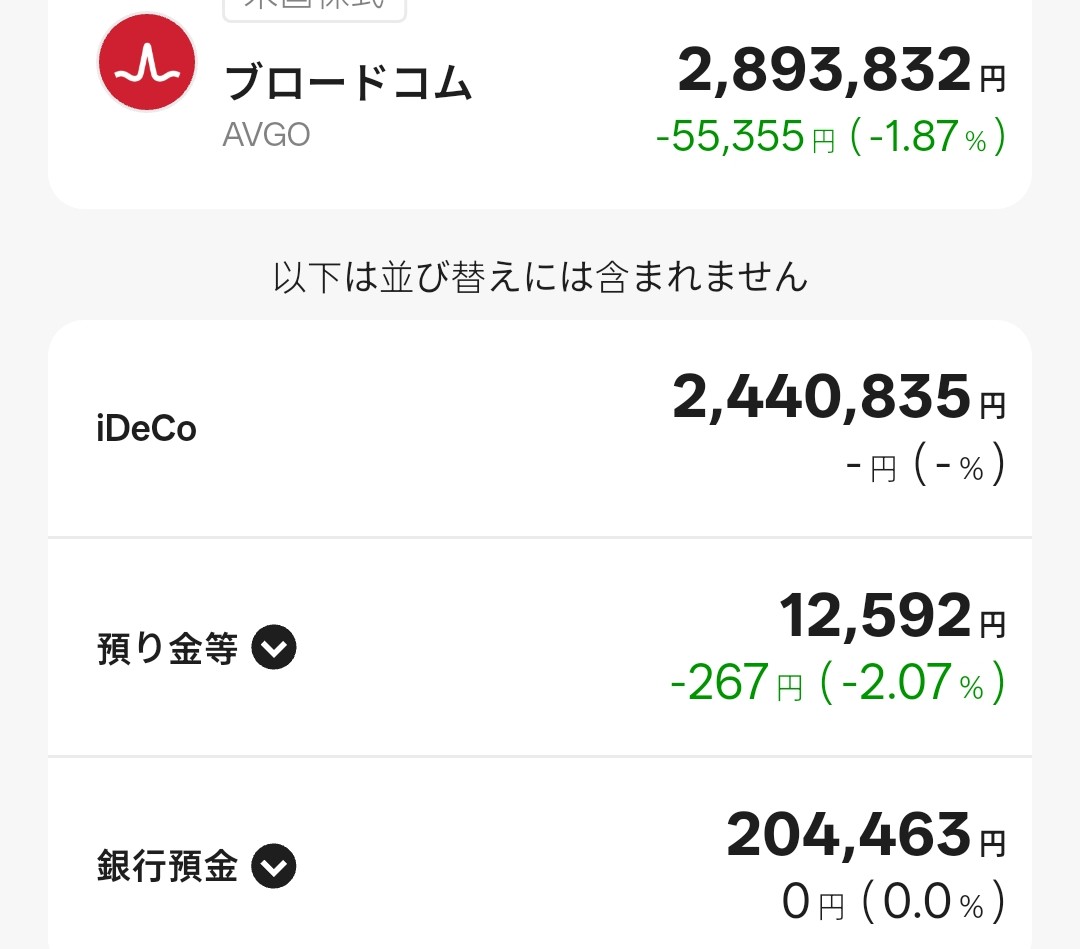Viewport: 1080px width, 949px height.
Task: Tap the 銀行預金 label text
Action: (167, 866)
